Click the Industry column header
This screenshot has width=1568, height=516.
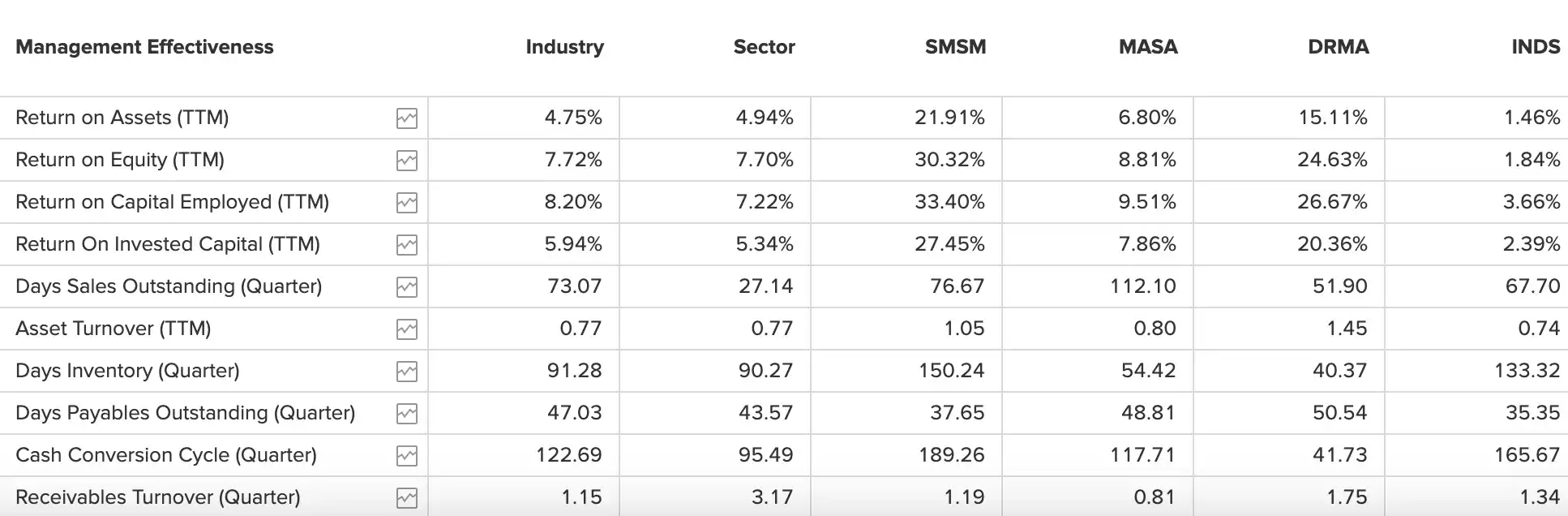(564, 47)
